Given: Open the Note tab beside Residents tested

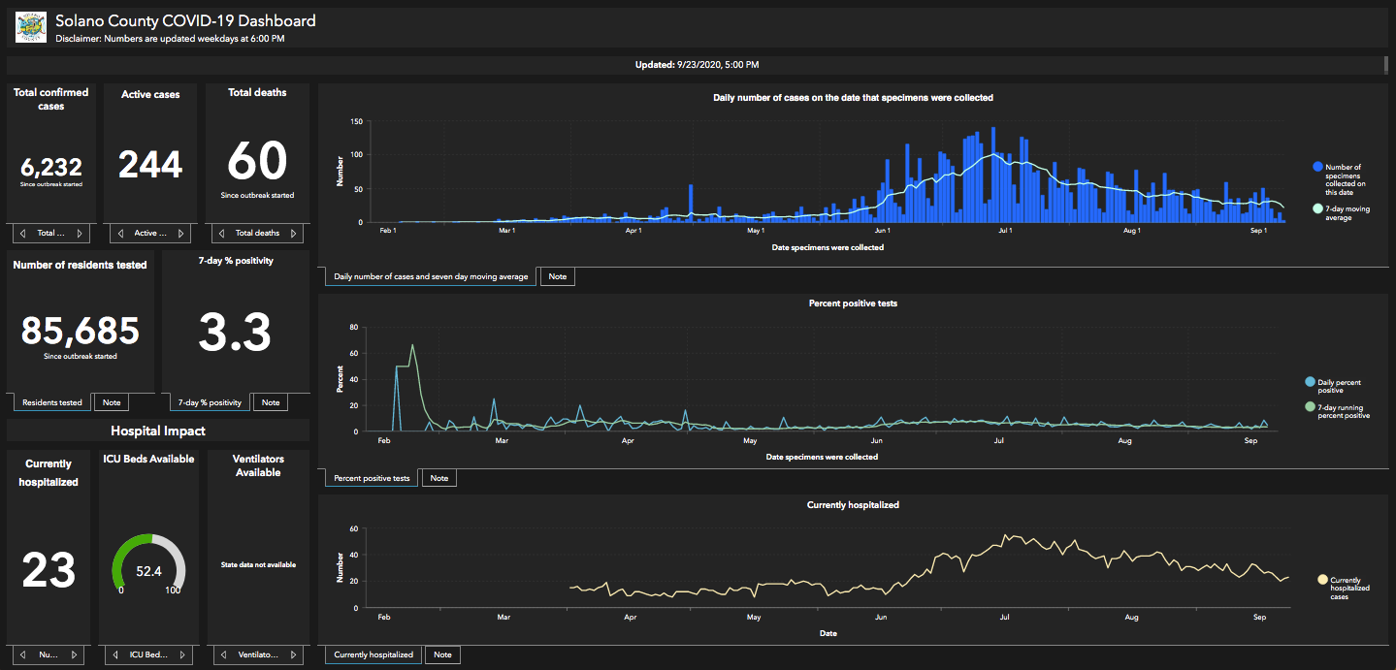Looking at the screenshot, I should [x=111, y=402].
